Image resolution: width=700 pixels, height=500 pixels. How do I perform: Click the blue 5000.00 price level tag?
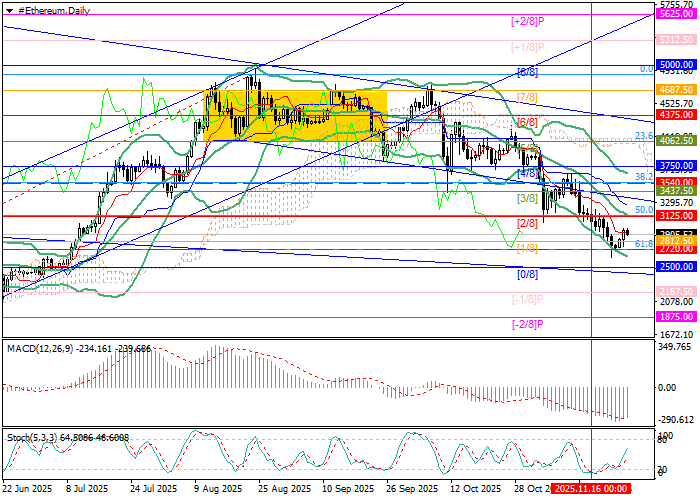point(677,64)
